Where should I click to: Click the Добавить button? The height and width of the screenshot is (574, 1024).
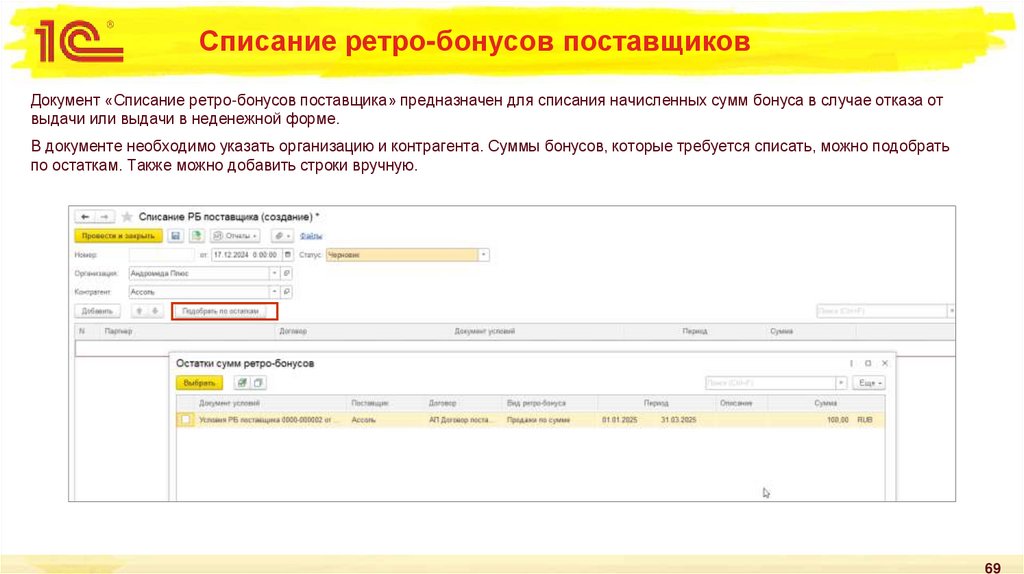[x=97, y=311]
